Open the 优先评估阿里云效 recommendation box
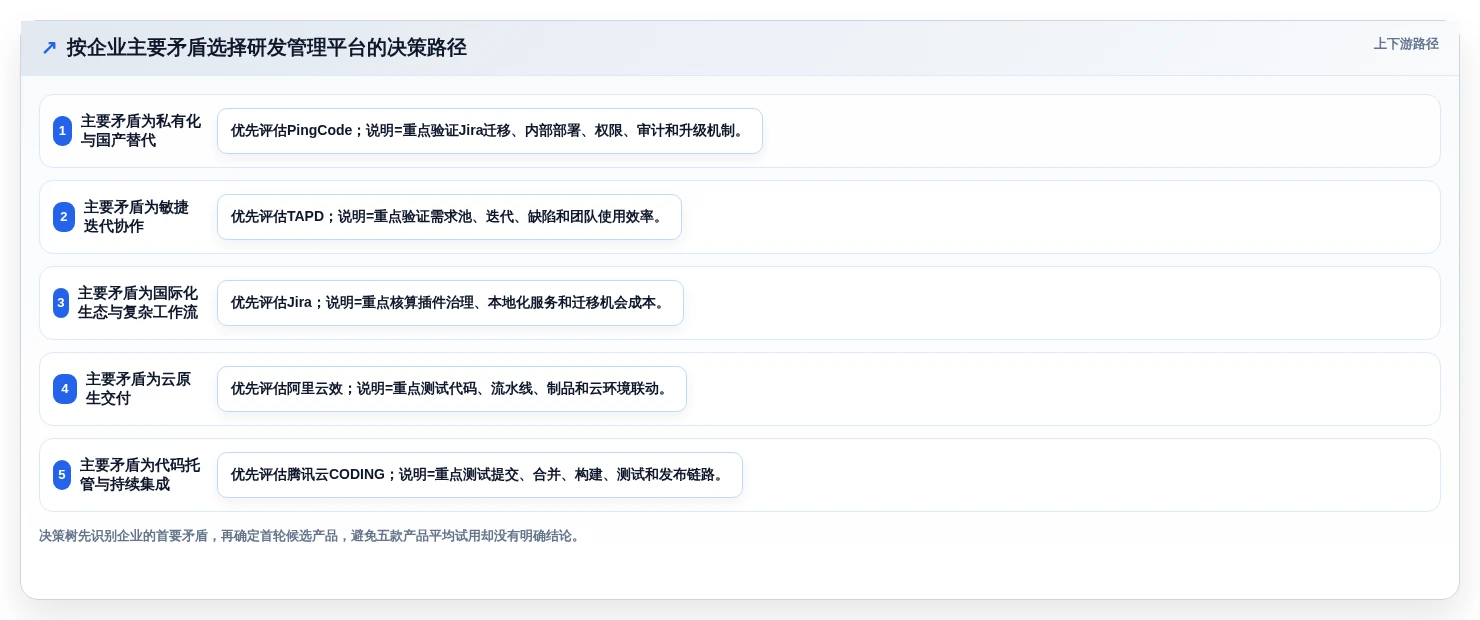Viewport: 1480px width, 620px height. coord(452,389)
